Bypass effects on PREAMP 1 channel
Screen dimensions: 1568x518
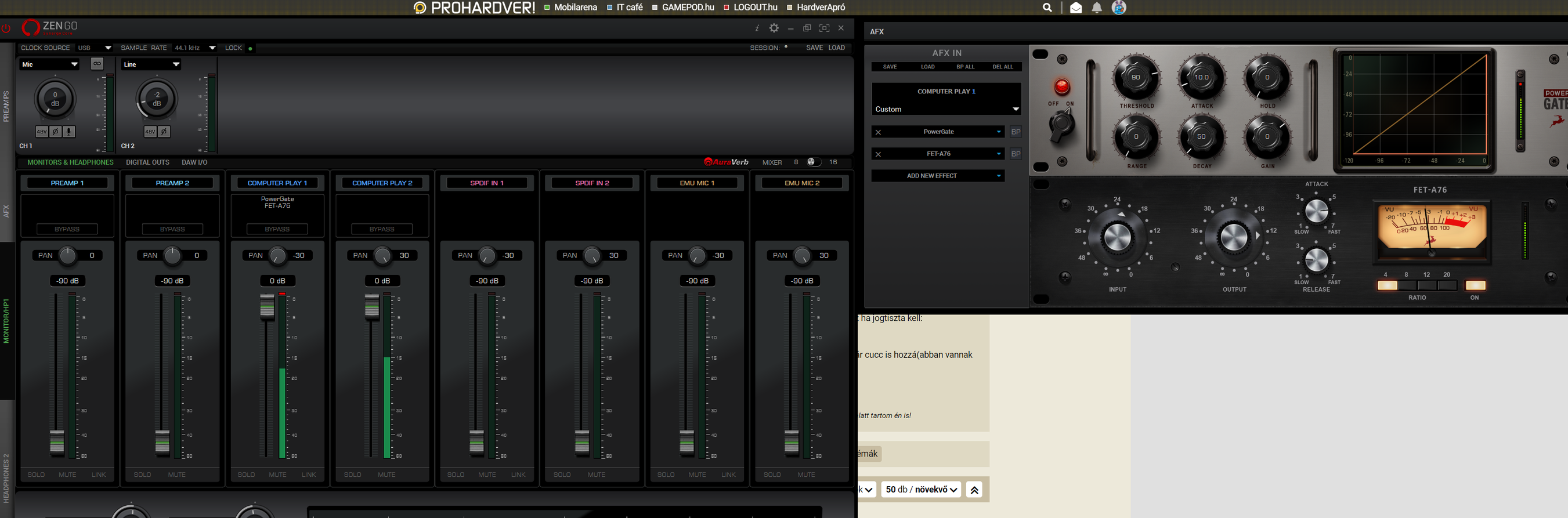67,229
